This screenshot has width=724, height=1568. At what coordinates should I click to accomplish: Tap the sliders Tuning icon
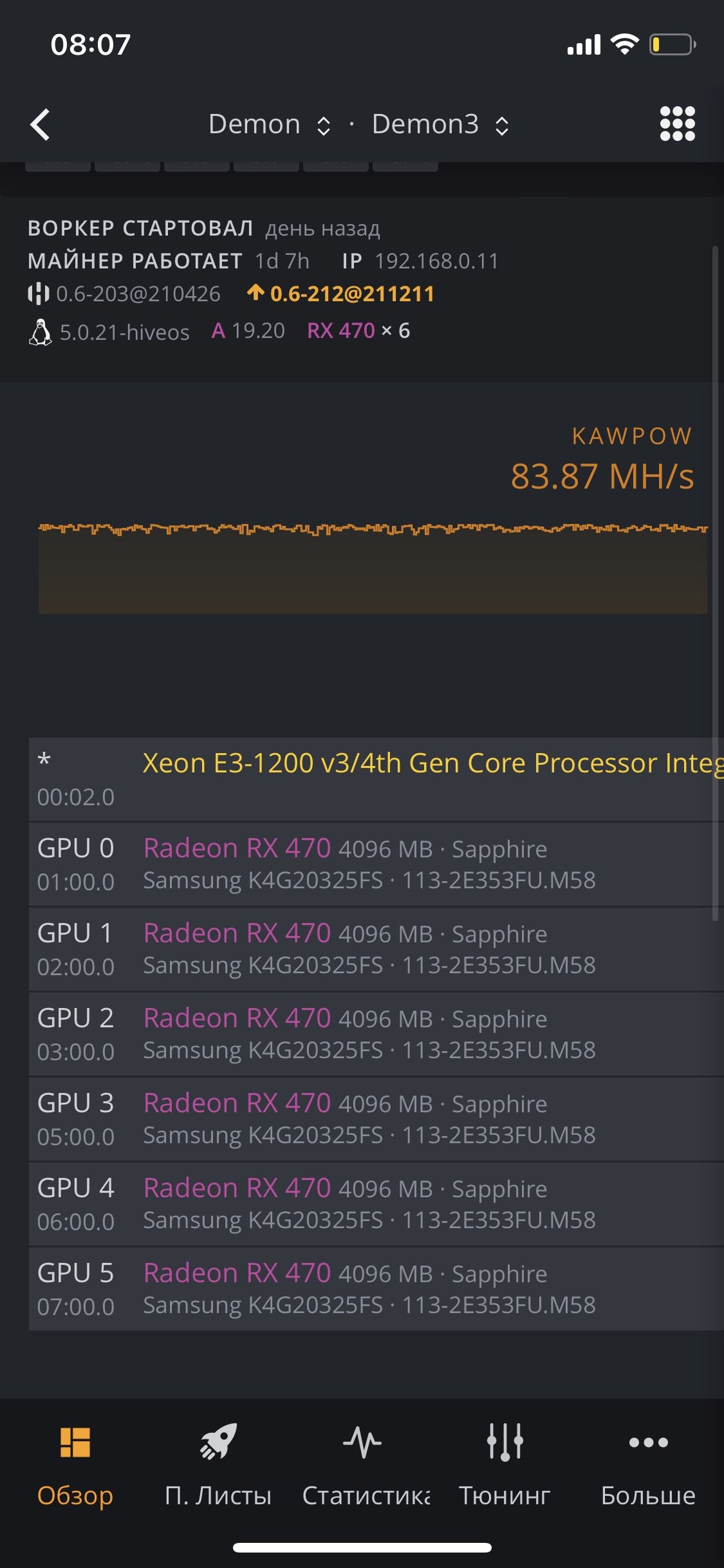pos(505,1442)
